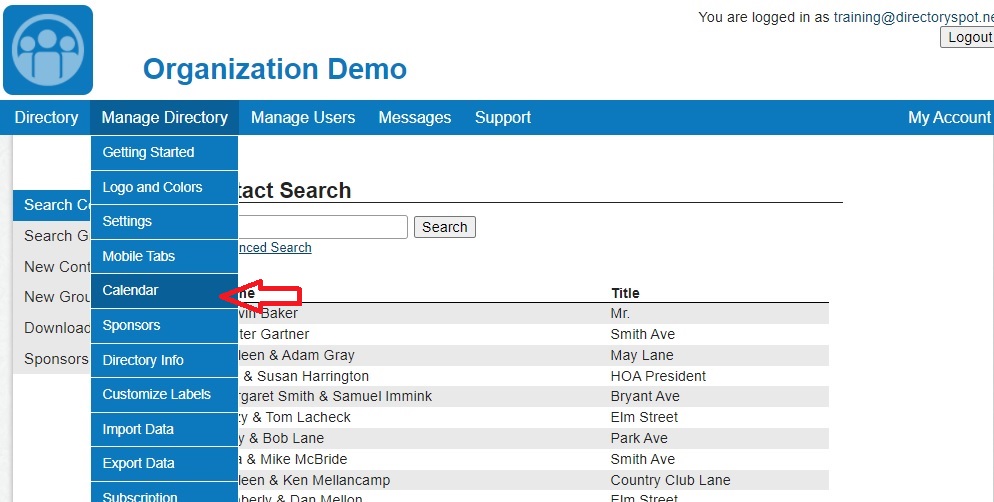
Task: Choose Customize Labels option
Action: click(156, 394)
